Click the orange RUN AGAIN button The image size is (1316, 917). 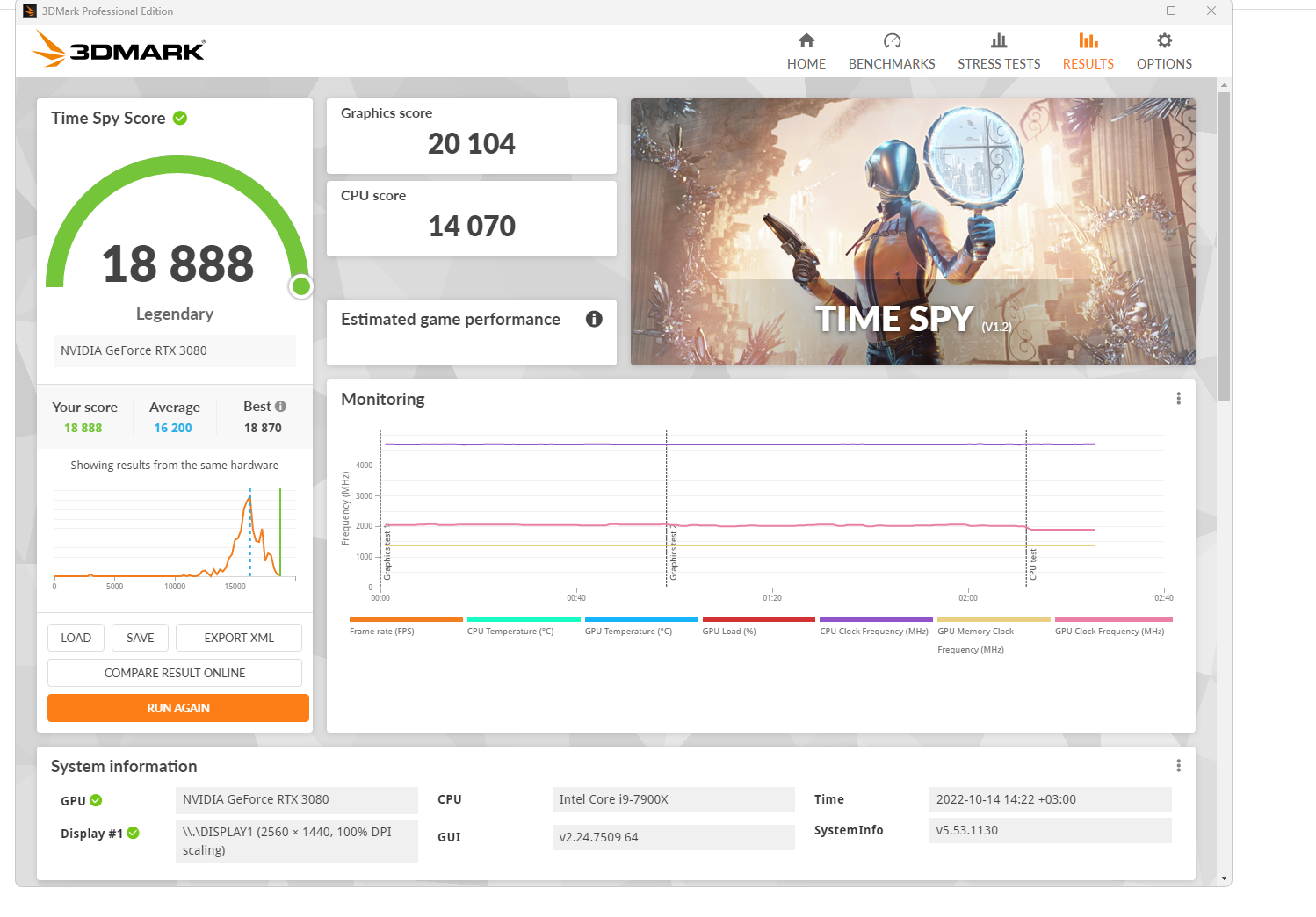click(178, 708)
